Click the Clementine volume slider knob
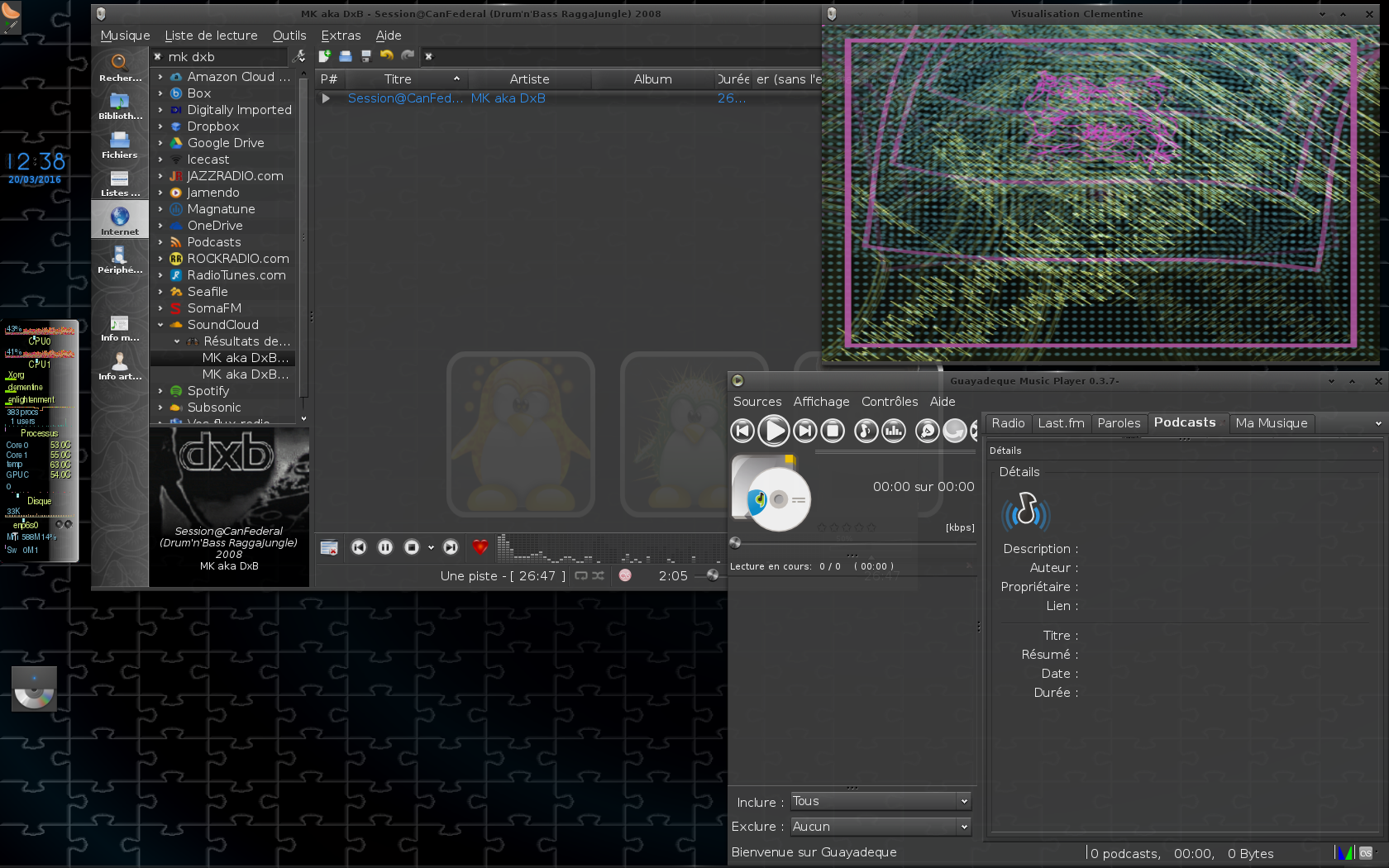 [x=713, y=575]
